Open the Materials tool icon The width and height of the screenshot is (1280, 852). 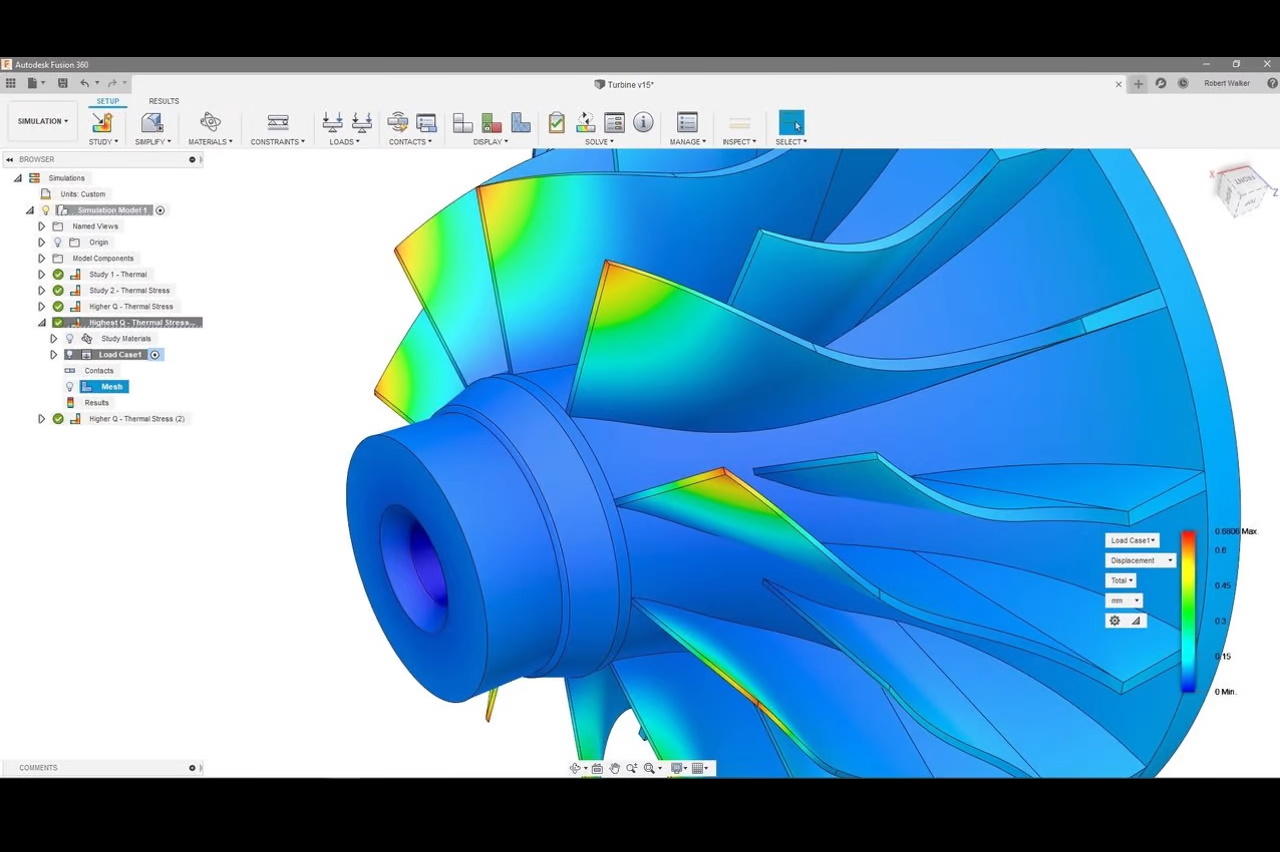point(210,122)
